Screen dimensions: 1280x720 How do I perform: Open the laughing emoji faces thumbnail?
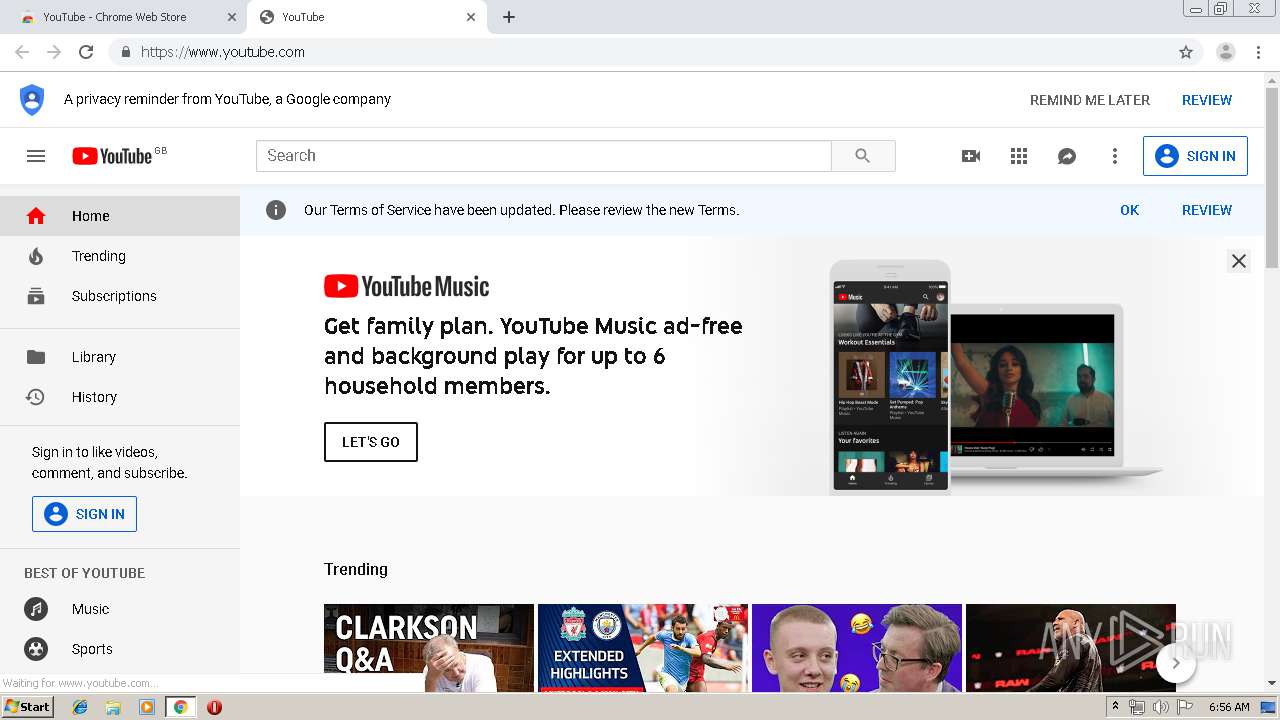(857, 648)
